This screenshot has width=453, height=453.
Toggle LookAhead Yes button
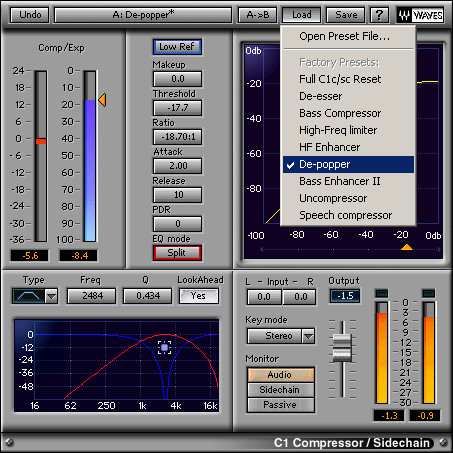coord(199,296)
